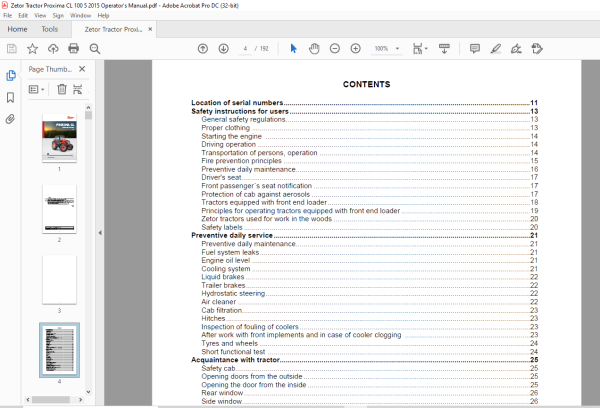Open the Find text magnifier tool

(x=95, y=49)
